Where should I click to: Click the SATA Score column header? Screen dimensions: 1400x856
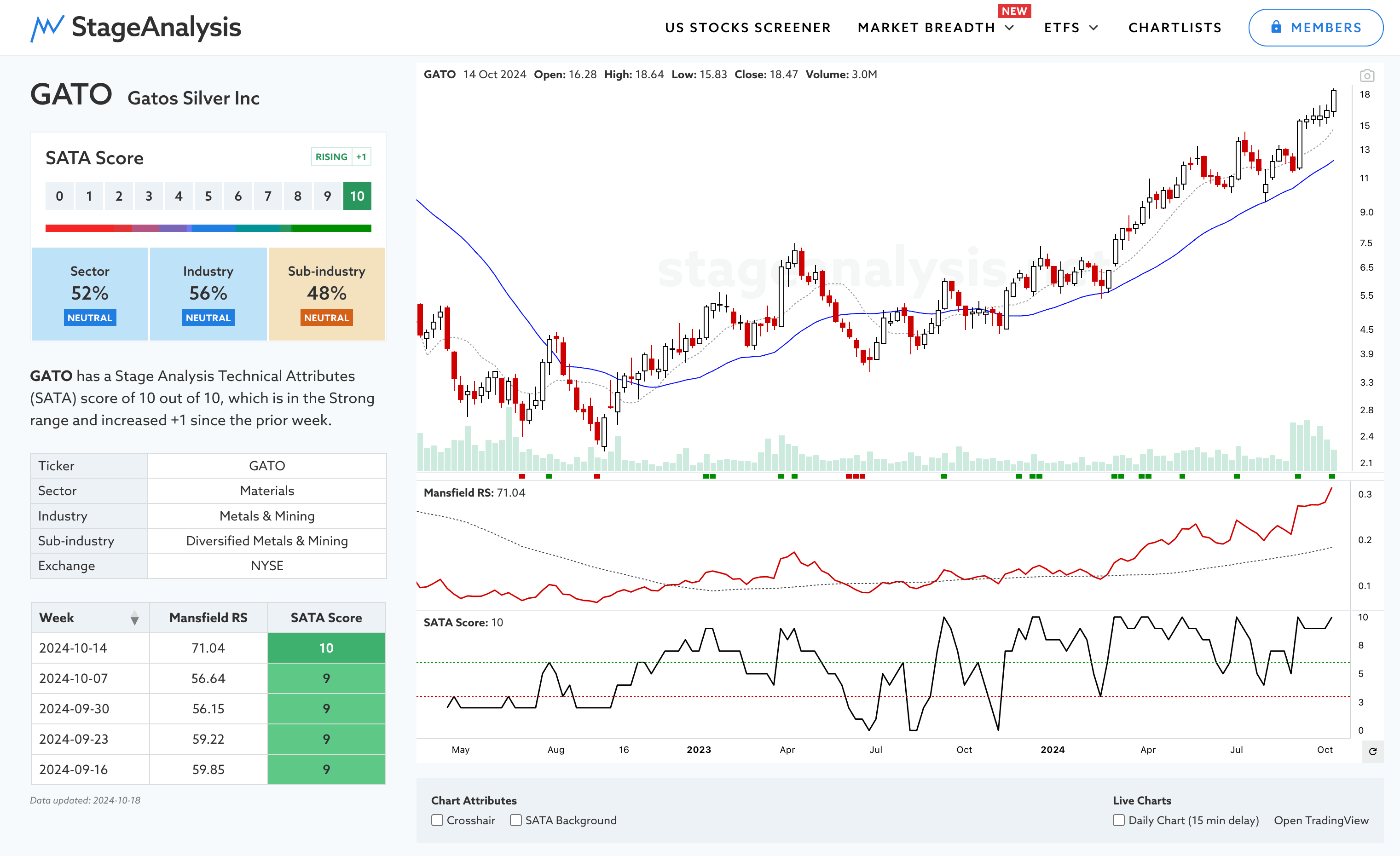pyautogui.click(x=326, y=618)
